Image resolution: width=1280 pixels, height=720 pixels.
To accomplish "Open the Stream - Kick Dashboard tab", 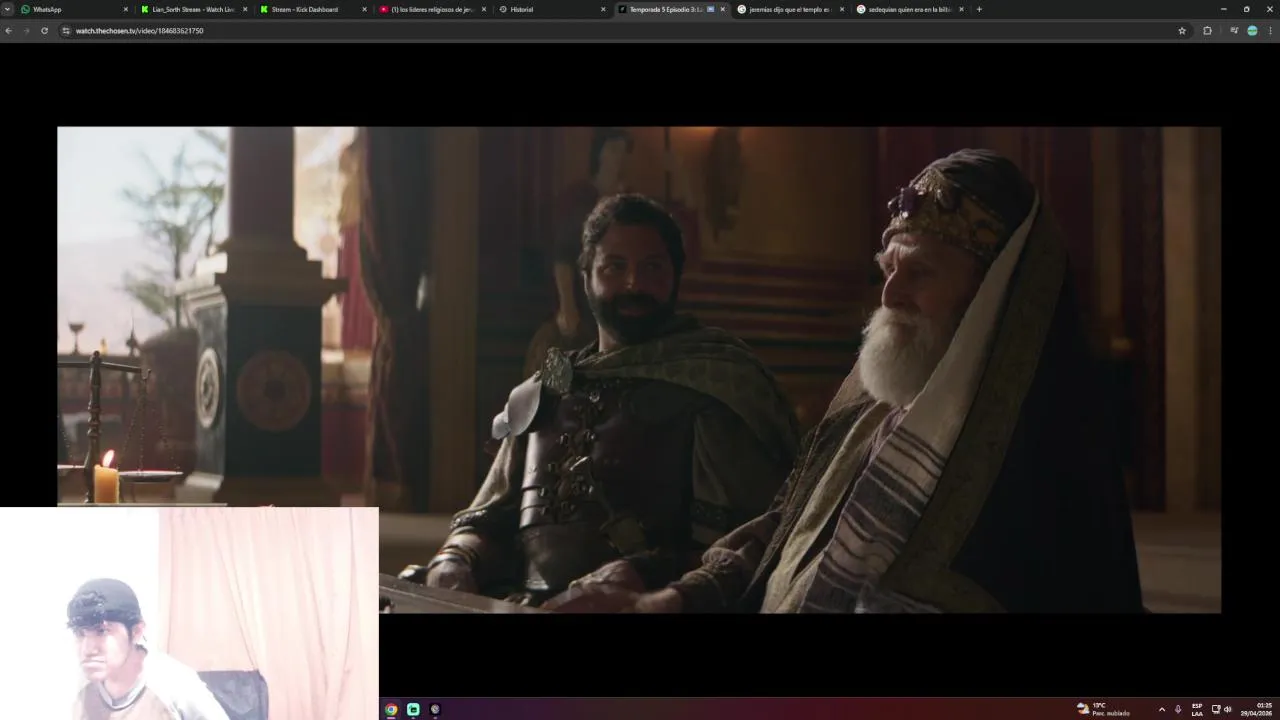I will click(312, 9).
